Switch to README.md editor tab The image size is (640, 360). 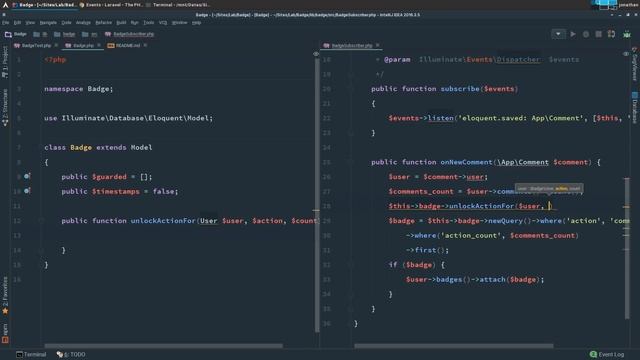coord(128,46)
